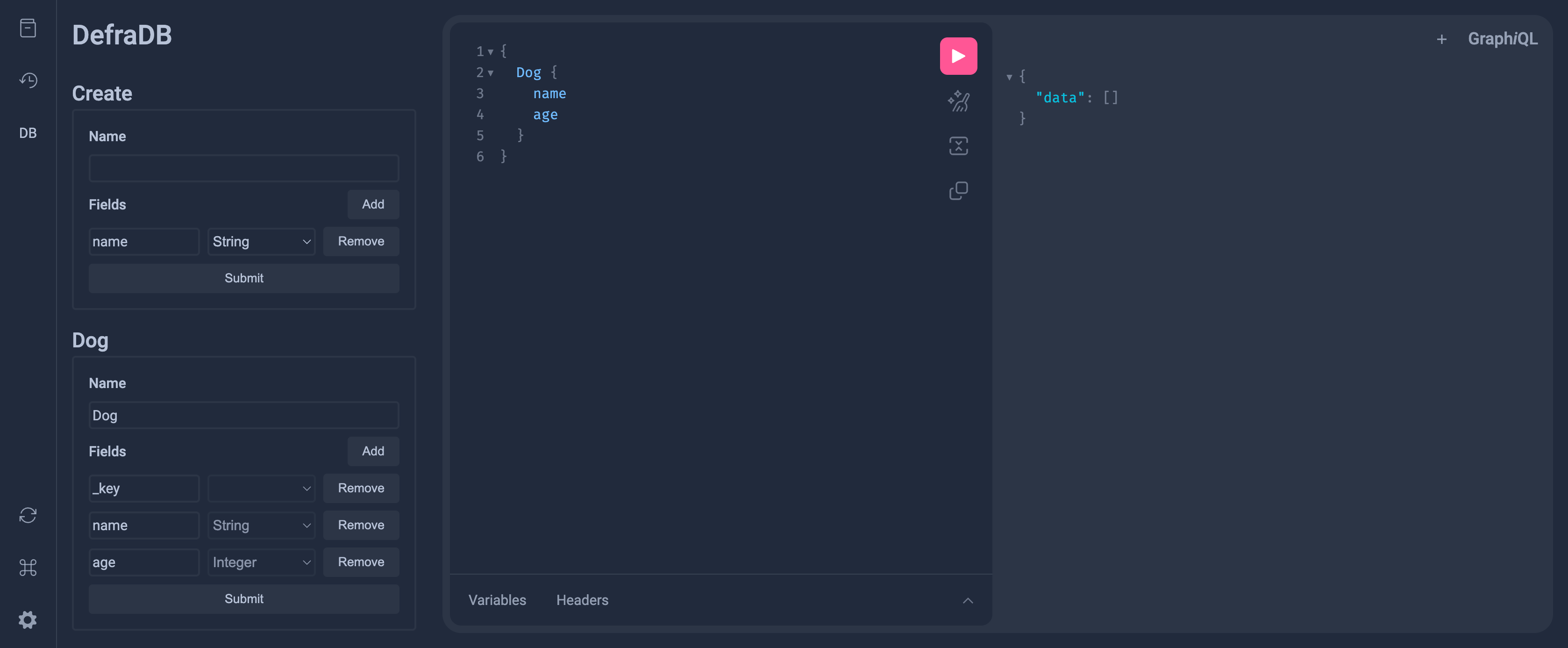Open the Dog name field type dropdown
The height and width of the screenshot is (648, 1568).
[x=261, y=526]
